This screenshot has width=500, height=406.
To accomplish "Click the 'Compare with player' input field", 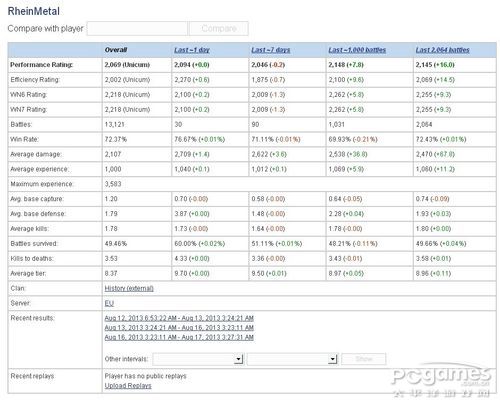I will pos(137,29).
